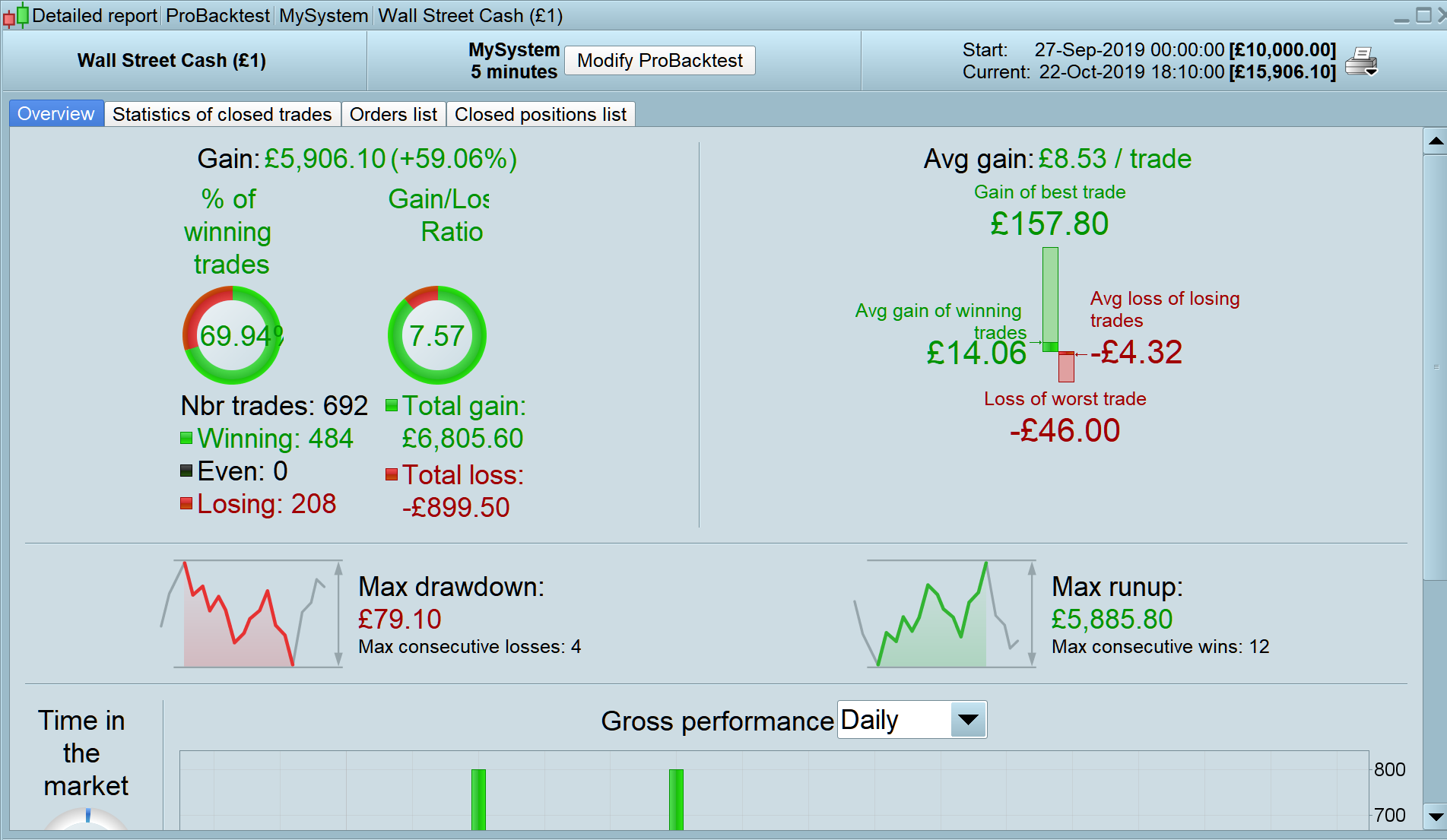Click the candlestick app icon in title bar
Screen dimensions: 1447x840
[16, 15]
